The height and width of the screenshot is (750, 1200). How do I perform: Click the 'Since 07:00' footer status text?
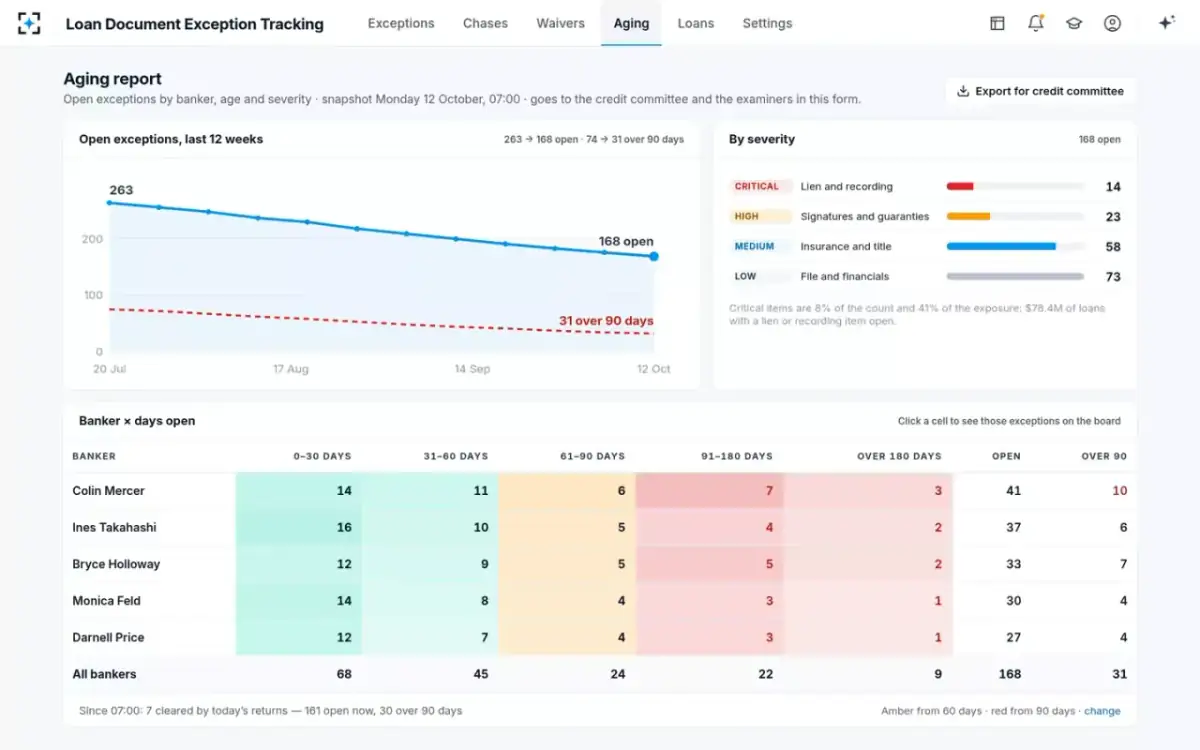click(270, 711)
